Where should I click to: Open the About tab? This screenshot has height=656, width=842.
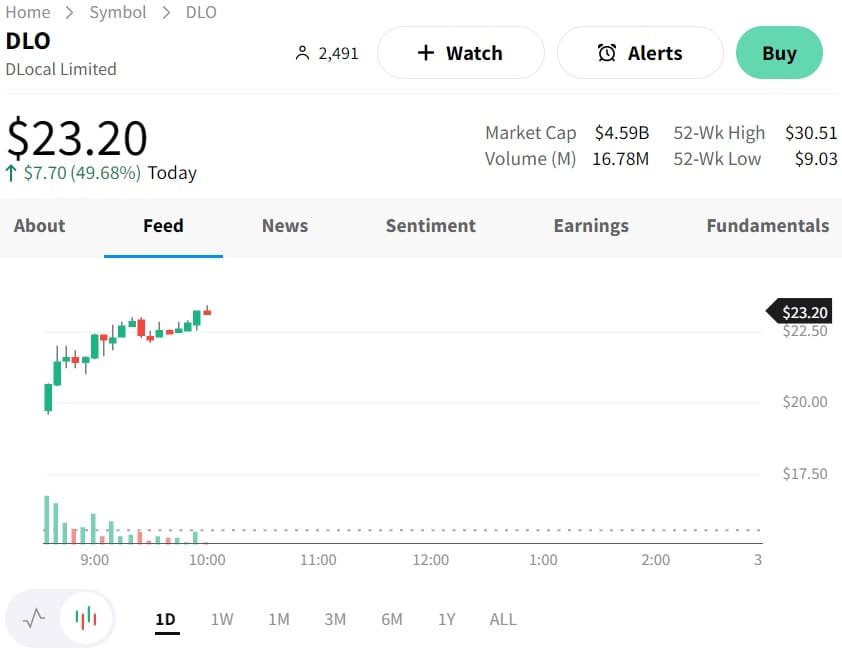click(x=39, y=225)
